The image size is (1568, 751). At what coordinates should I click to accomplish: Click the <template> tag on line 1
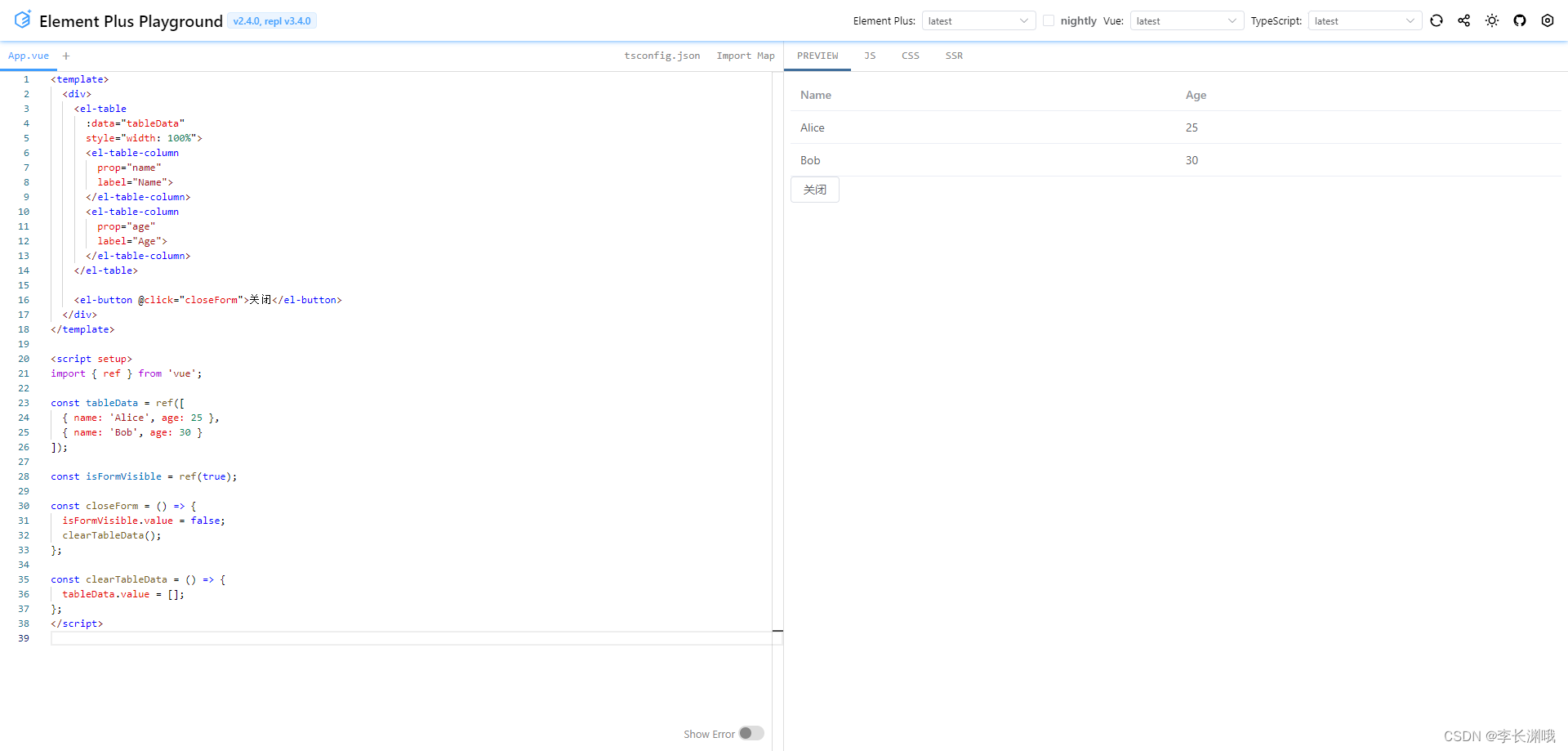pyautogui.click(x=79, y=79)
